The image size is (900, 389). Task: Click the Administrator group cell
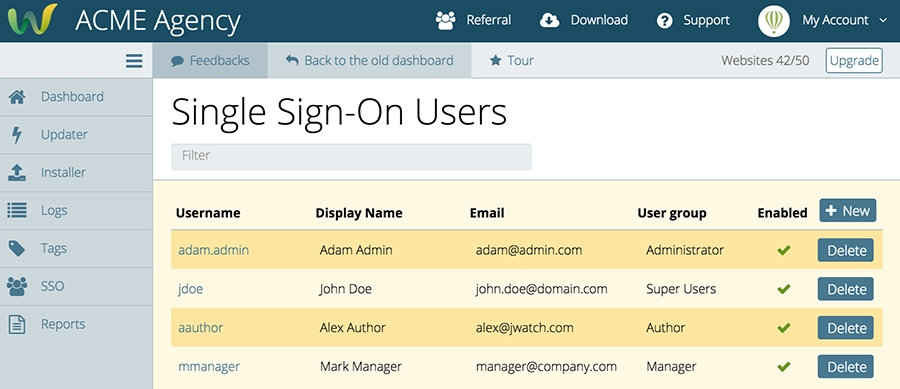[x=685, y=250]
